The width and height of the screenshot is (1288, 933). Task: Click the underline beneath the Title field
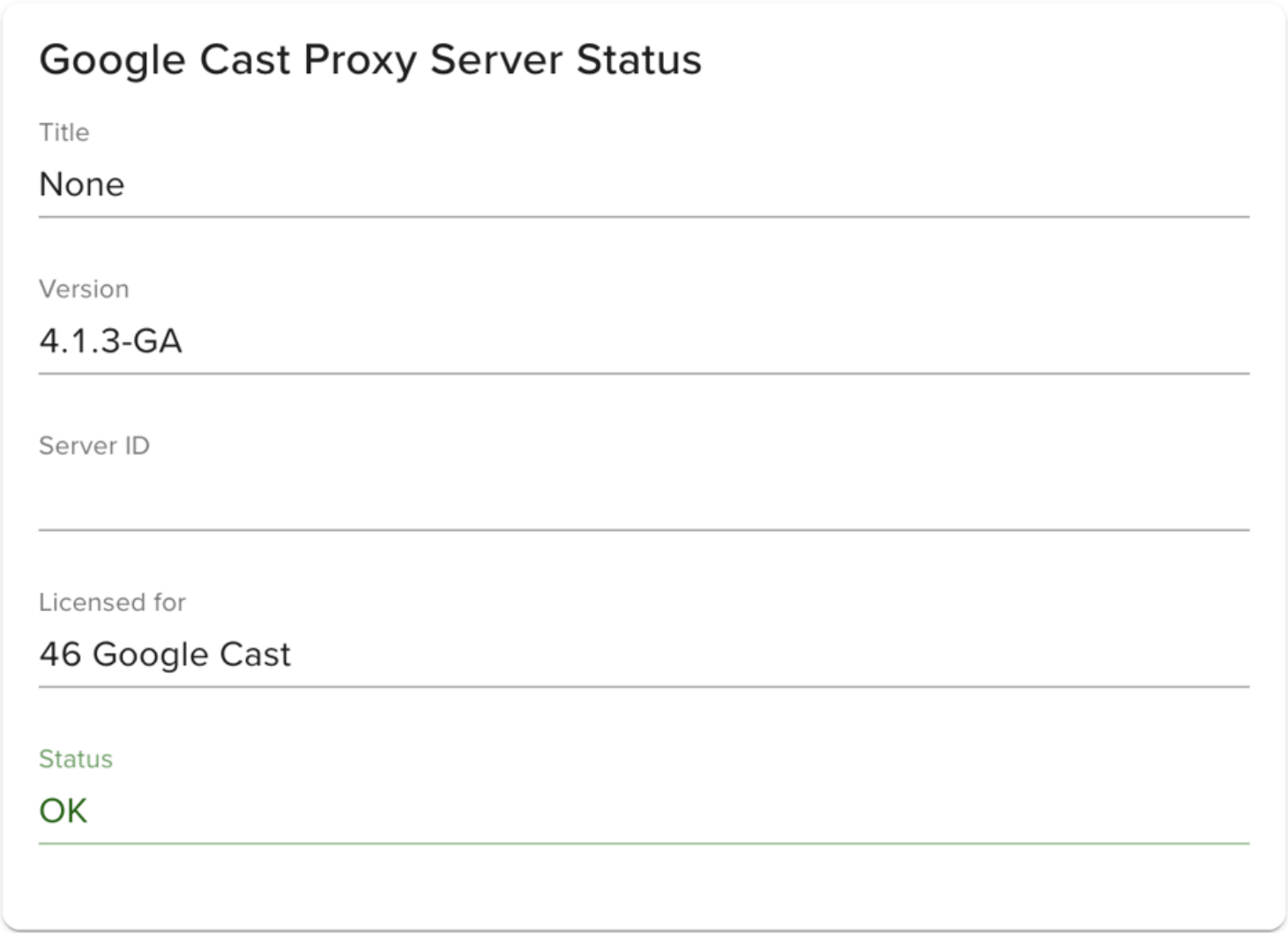644,213
